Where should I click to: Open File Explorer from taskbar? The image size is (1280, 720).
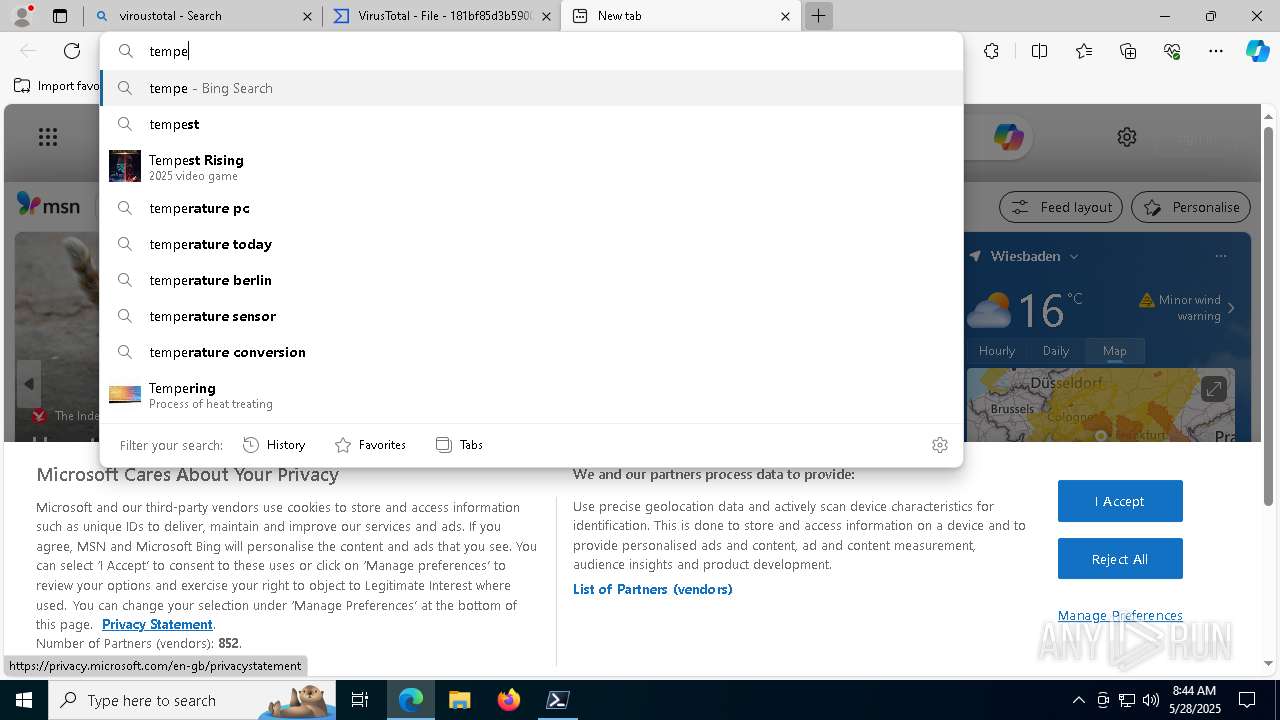[459, 700]
